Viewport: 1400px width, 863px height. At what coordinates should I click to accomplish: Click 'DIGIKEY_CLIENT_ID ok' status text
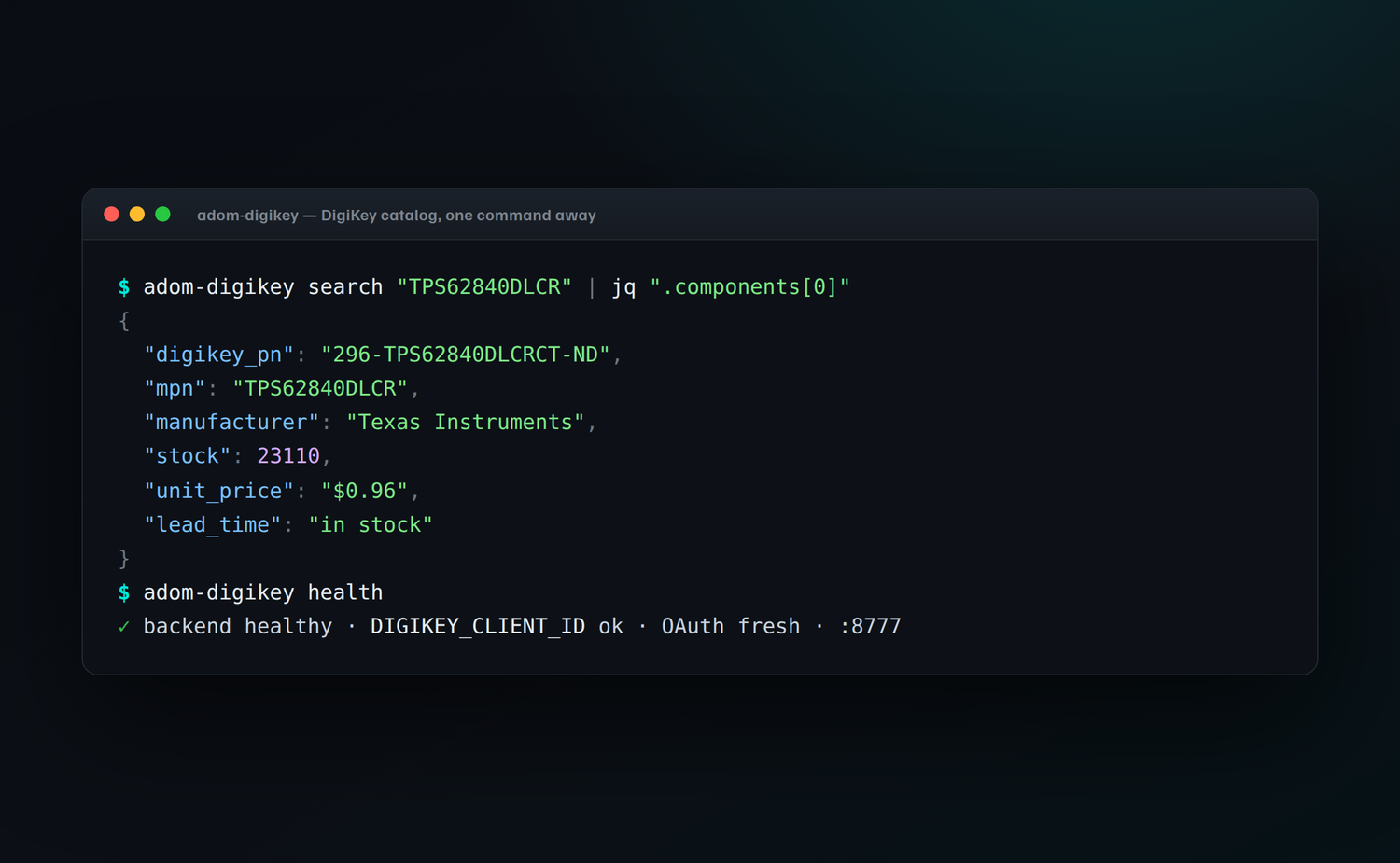pyautogui.click(x=497, y=626)
